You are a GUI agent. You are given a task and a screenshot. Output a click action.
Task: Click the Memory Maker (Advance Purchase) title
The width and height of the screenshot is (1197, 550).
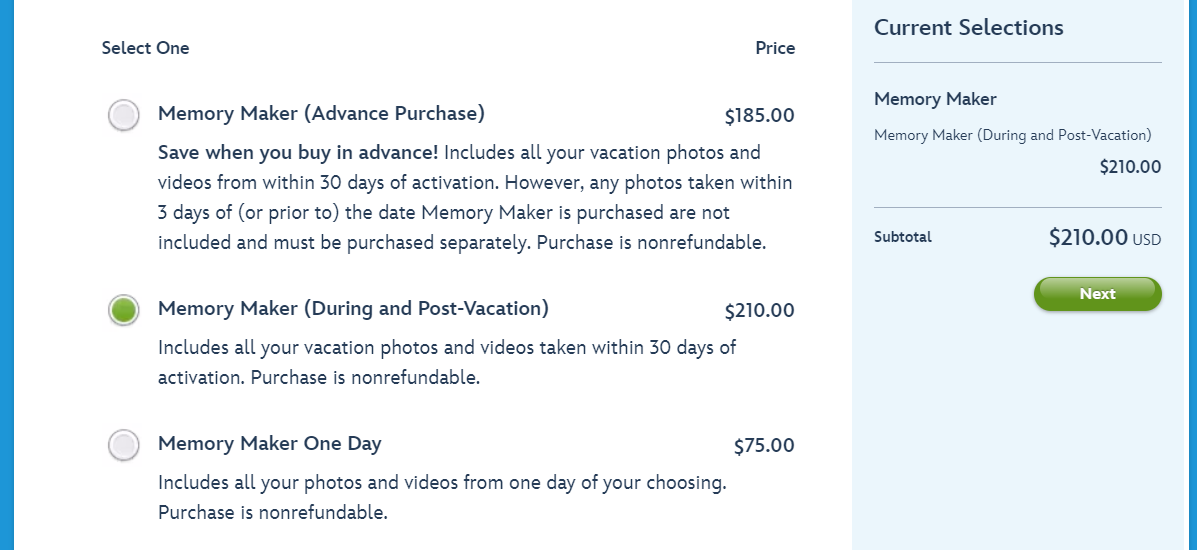click(x=321, y=114)
